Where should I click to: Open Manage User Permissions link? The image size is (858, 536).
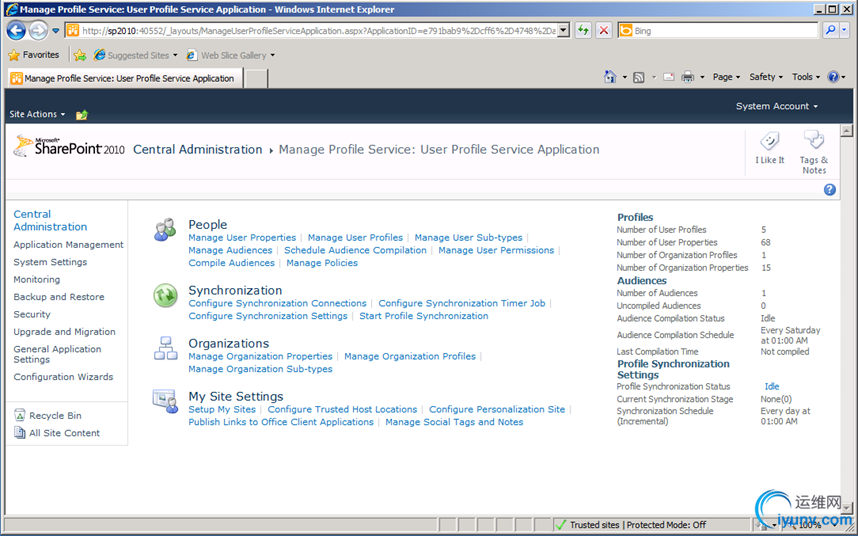pyautogui.click(x=496, y=250)
